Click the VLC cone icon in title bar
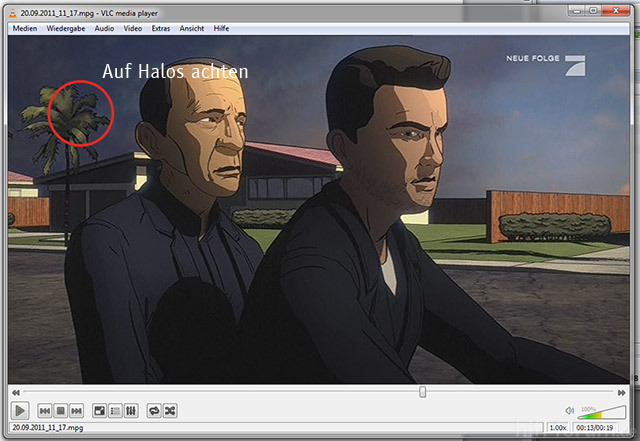 (13, 13)
